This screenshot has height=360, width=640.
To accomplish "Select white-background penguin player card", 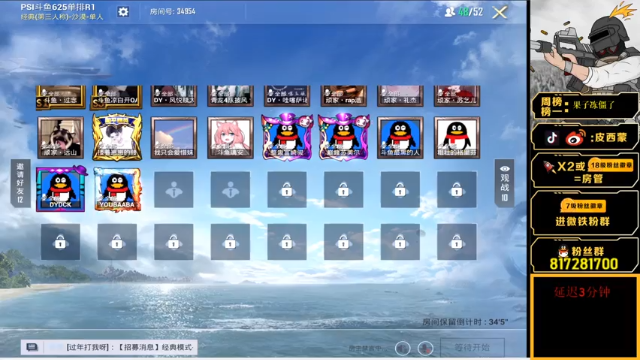I will coord(457,138).
